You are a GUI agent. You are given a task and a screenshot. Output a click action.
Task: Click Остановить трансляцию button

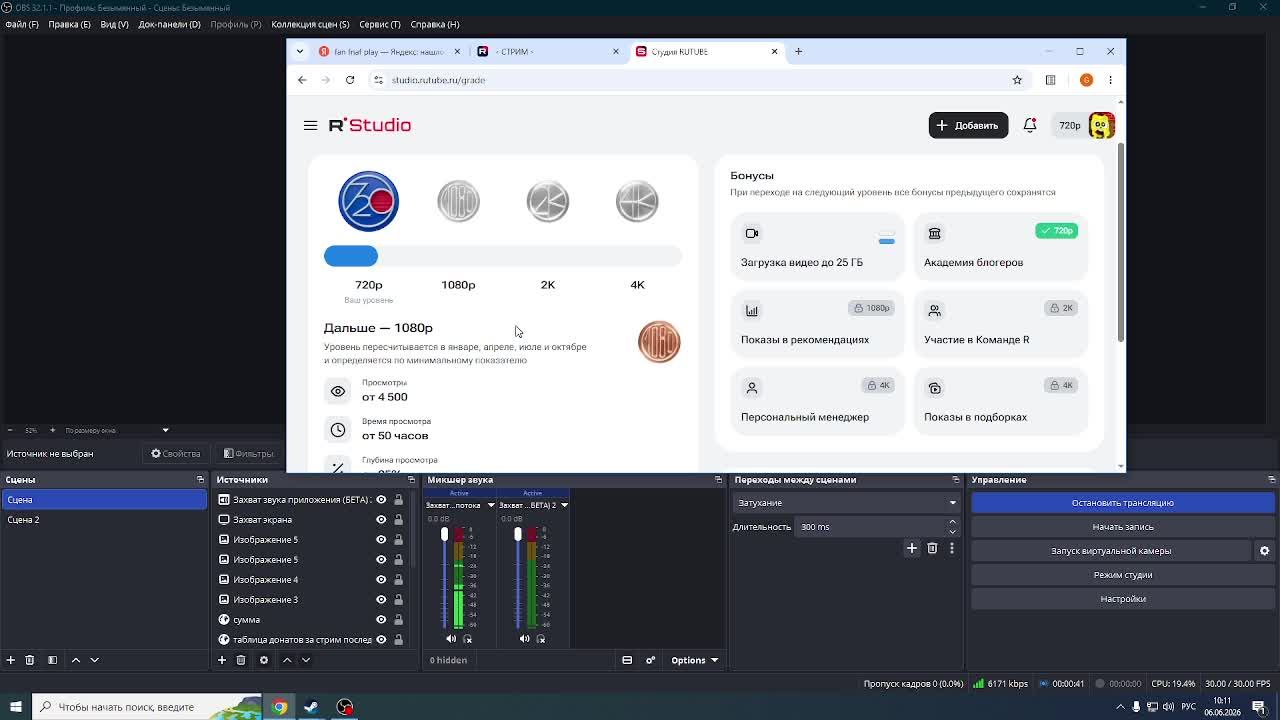1123,503
